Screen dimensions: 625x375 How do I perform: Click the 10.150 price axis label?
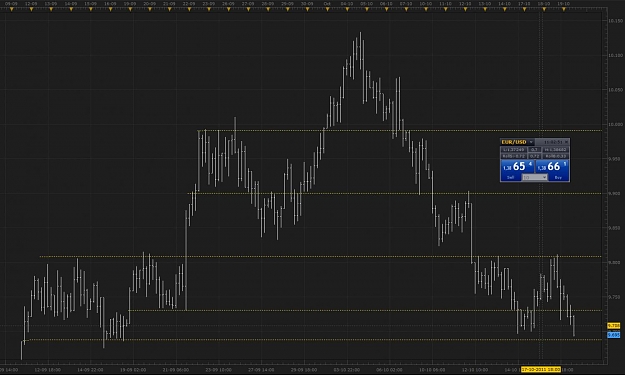615,21
